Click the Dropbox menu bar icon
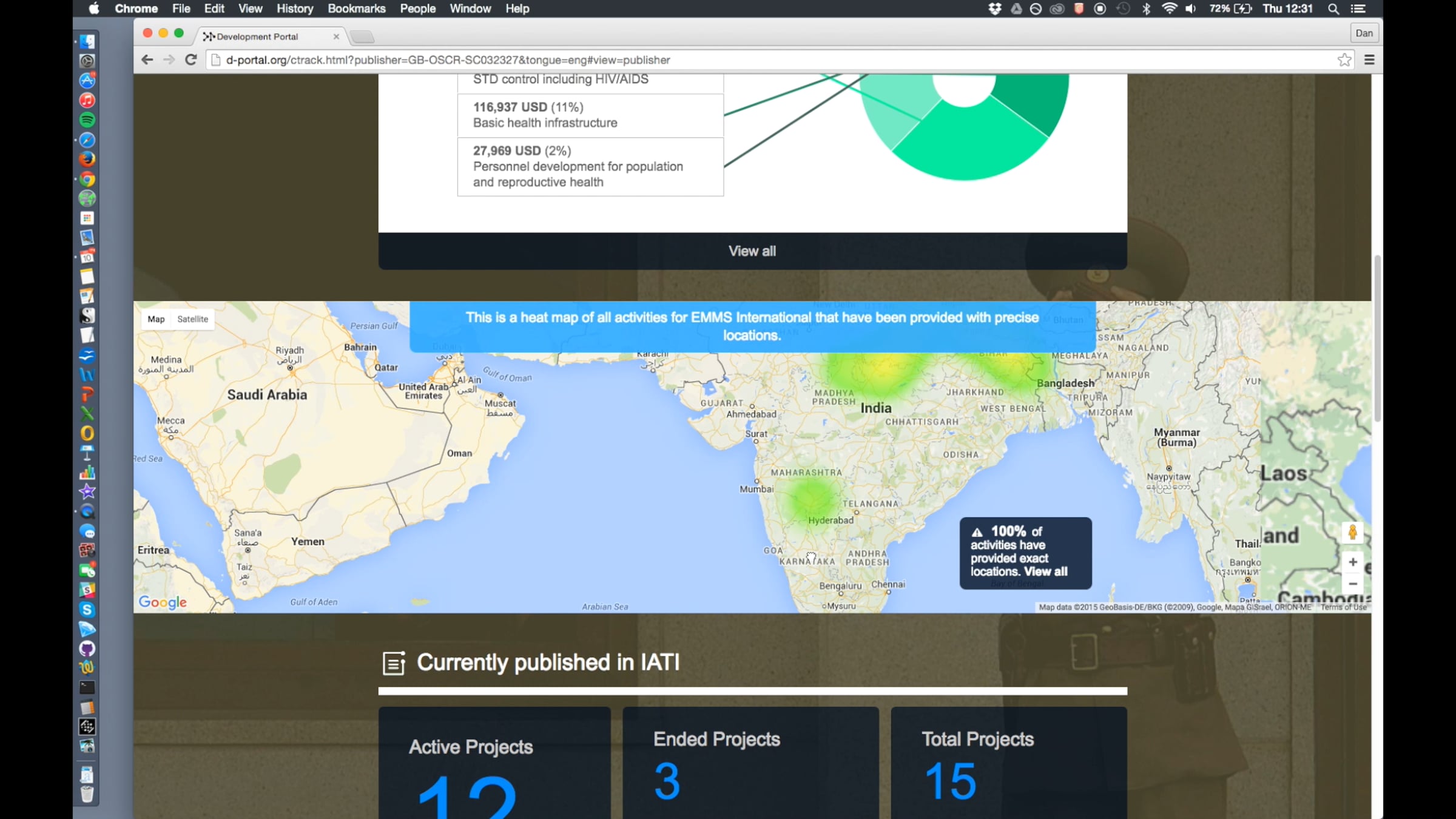 tap(995, 8)
